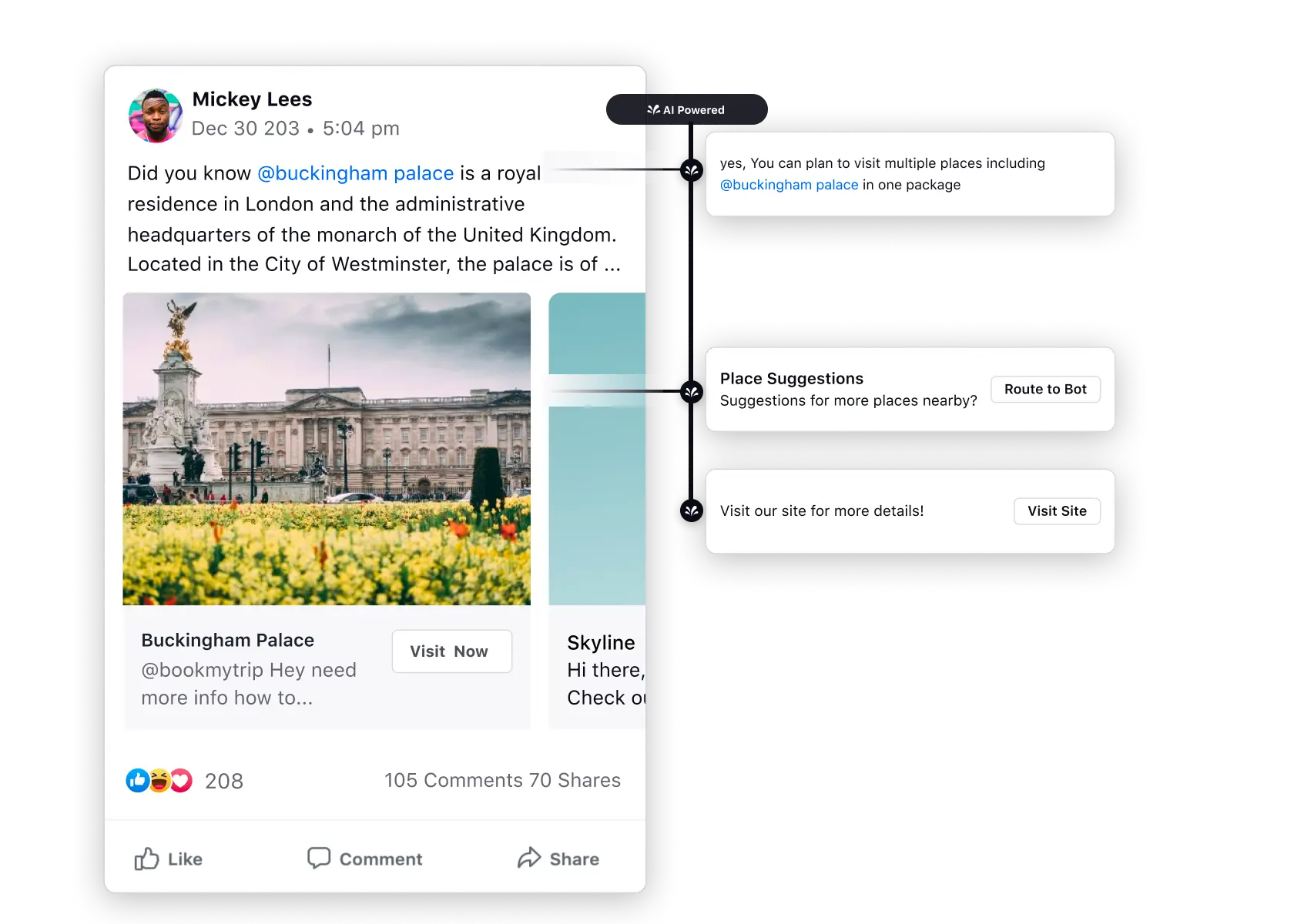Select the Comment action in the post footer
This screenshot has height=924, width=1294.
click(x=364, y=859)
